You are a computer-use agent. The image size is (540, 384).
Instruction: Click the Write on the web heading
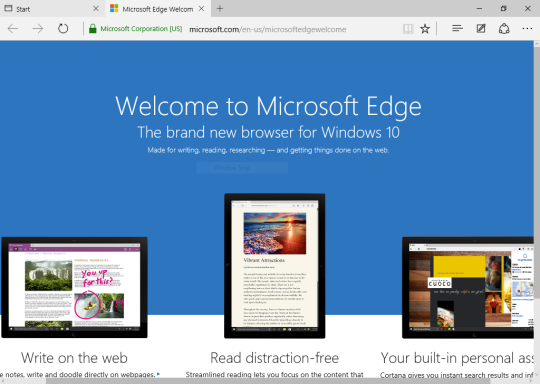coord(74,358)
